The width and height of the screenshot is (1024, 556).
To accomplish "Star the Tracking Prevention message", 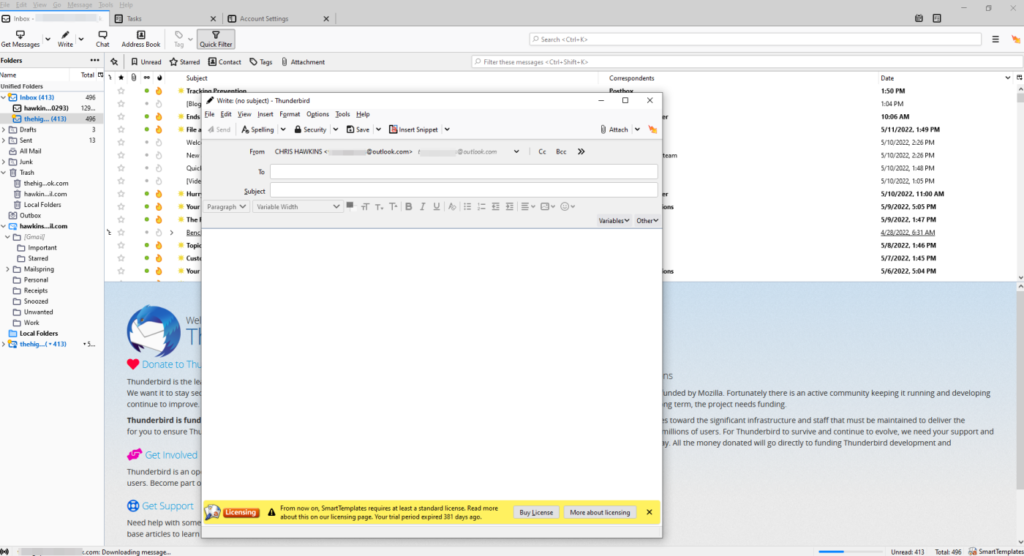I will [121, 91].
